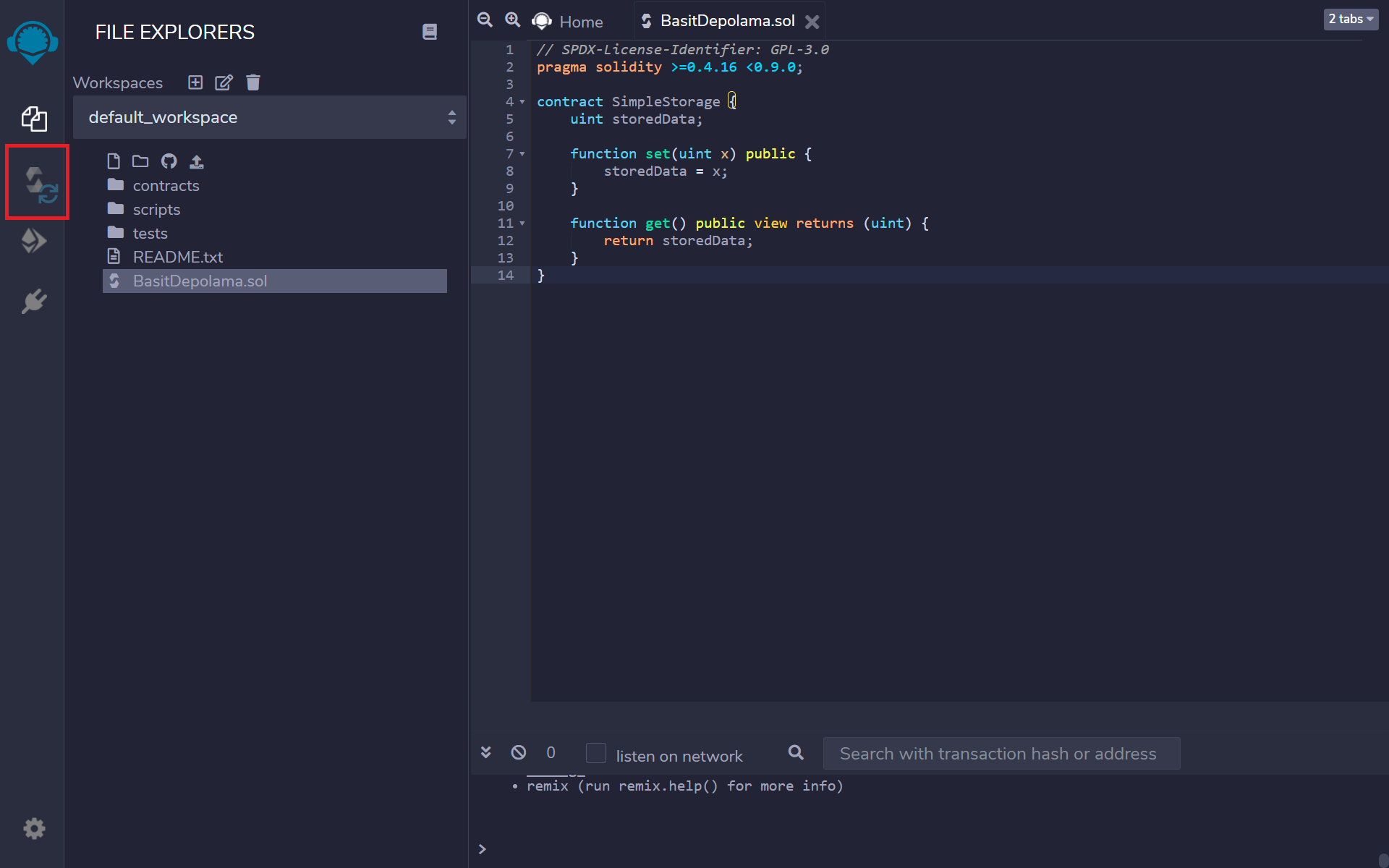Close the BasitDepolama.sol tab
The width and height of the screenshot is (1389, 868).
click(x=812, y=22)
